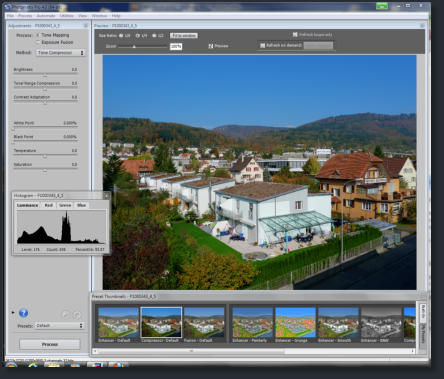Open the Presets dropdown showing Default
Screen dimensions: 444x379
pos(59,326)
